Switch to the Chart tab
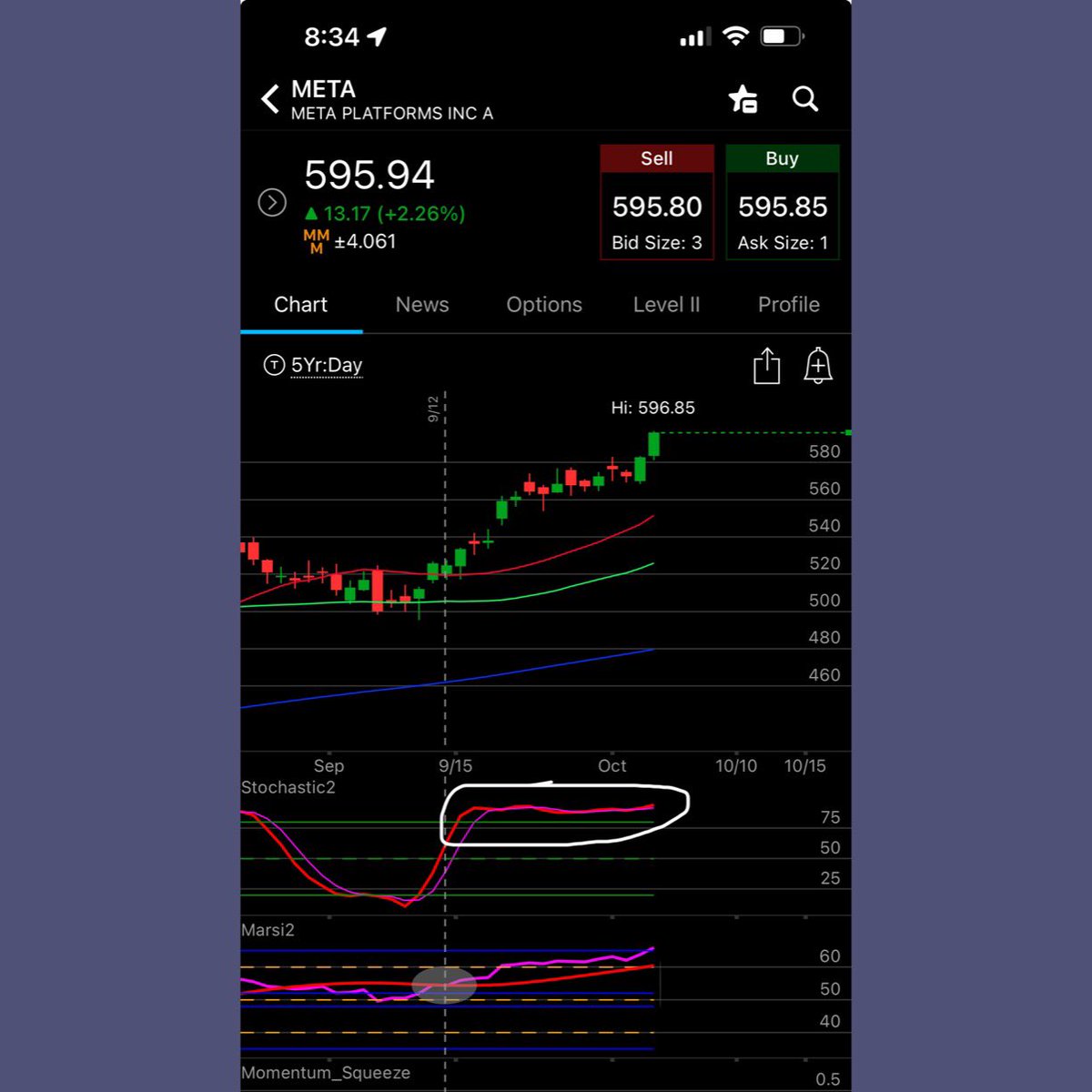Viewport: 1092px width, 1092px height. [x=300, y=305]
